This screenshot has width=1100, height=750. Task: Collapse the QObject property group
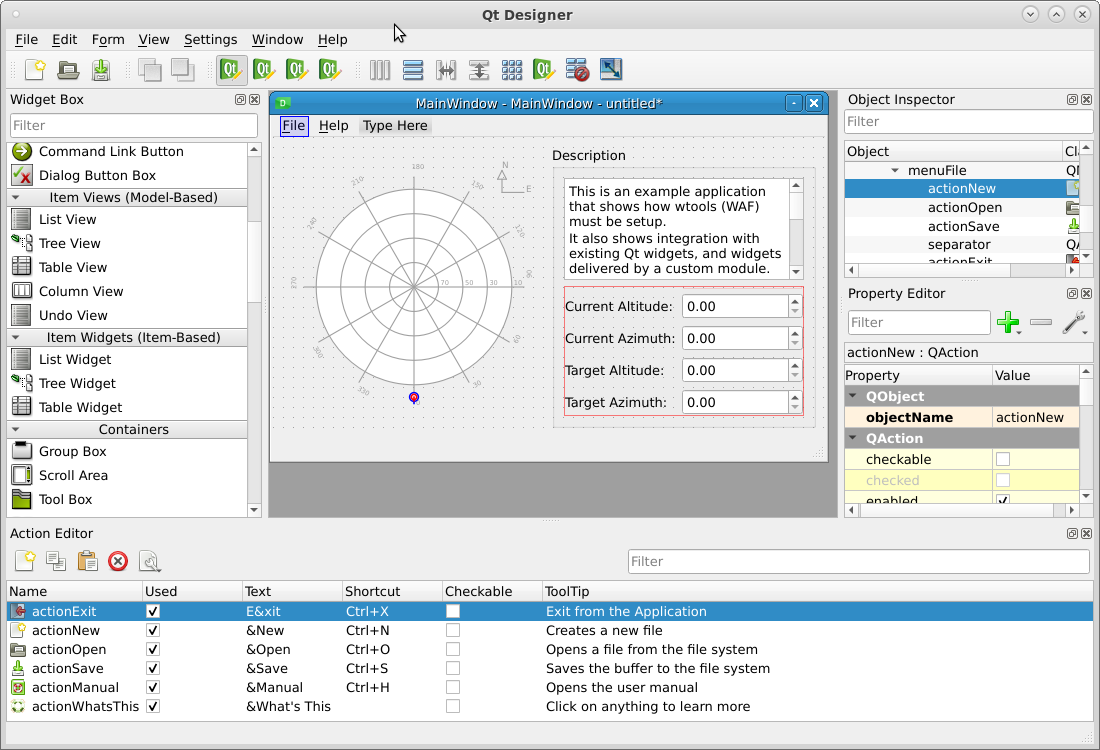[855, 397]
